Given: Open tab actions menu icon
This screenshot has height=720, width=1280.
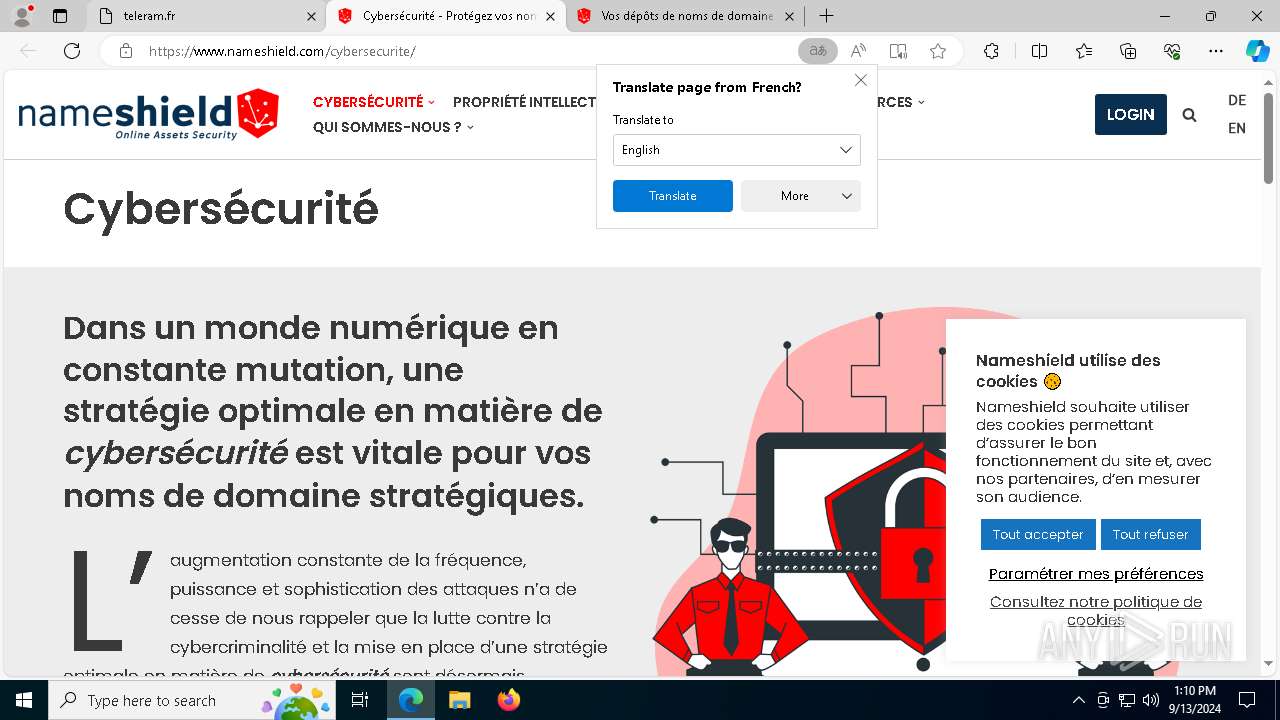Looking at the screenshot, I should tap(60, 16).
